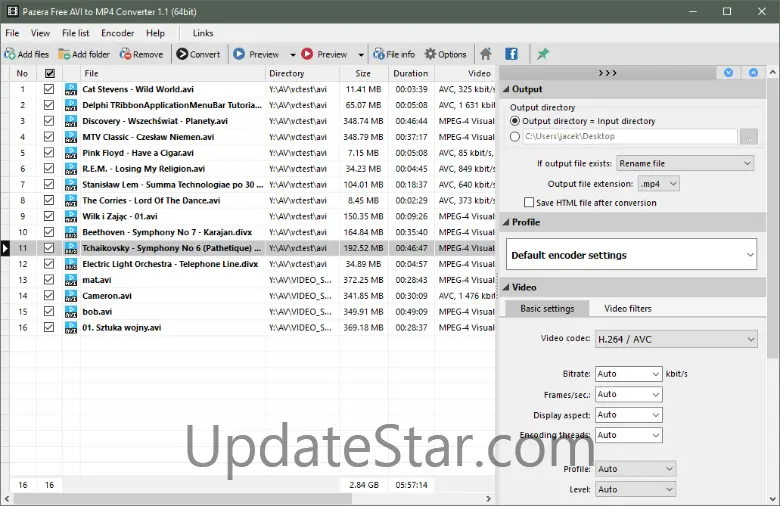This screenshot has height=506, width=780.
Task: Uncheck the Discovery - Wszechświat checkbox
Action: click(x=49, y=121)
